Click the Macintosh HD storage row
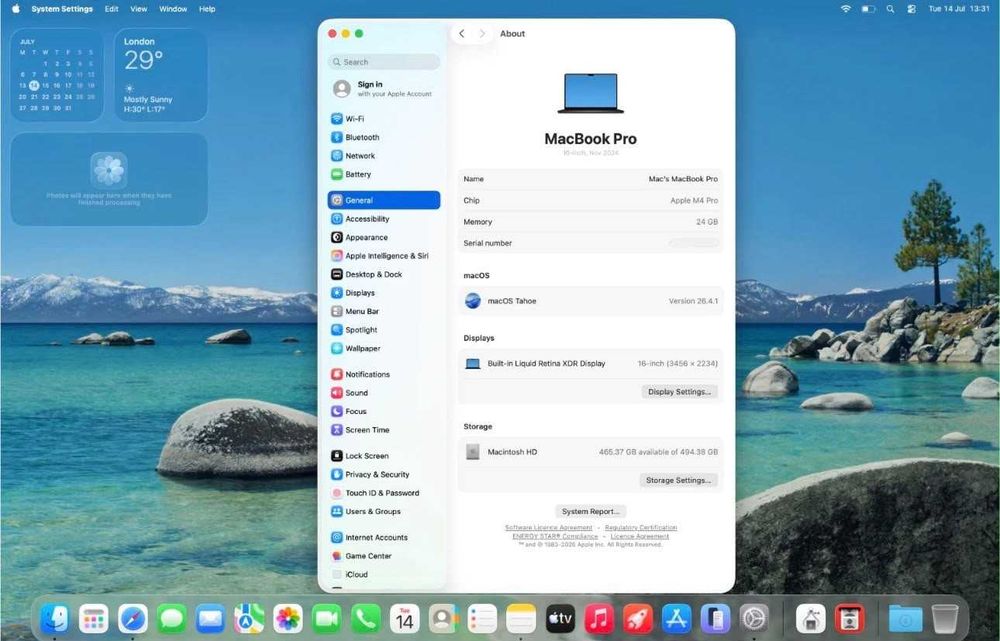 point(591,452)
